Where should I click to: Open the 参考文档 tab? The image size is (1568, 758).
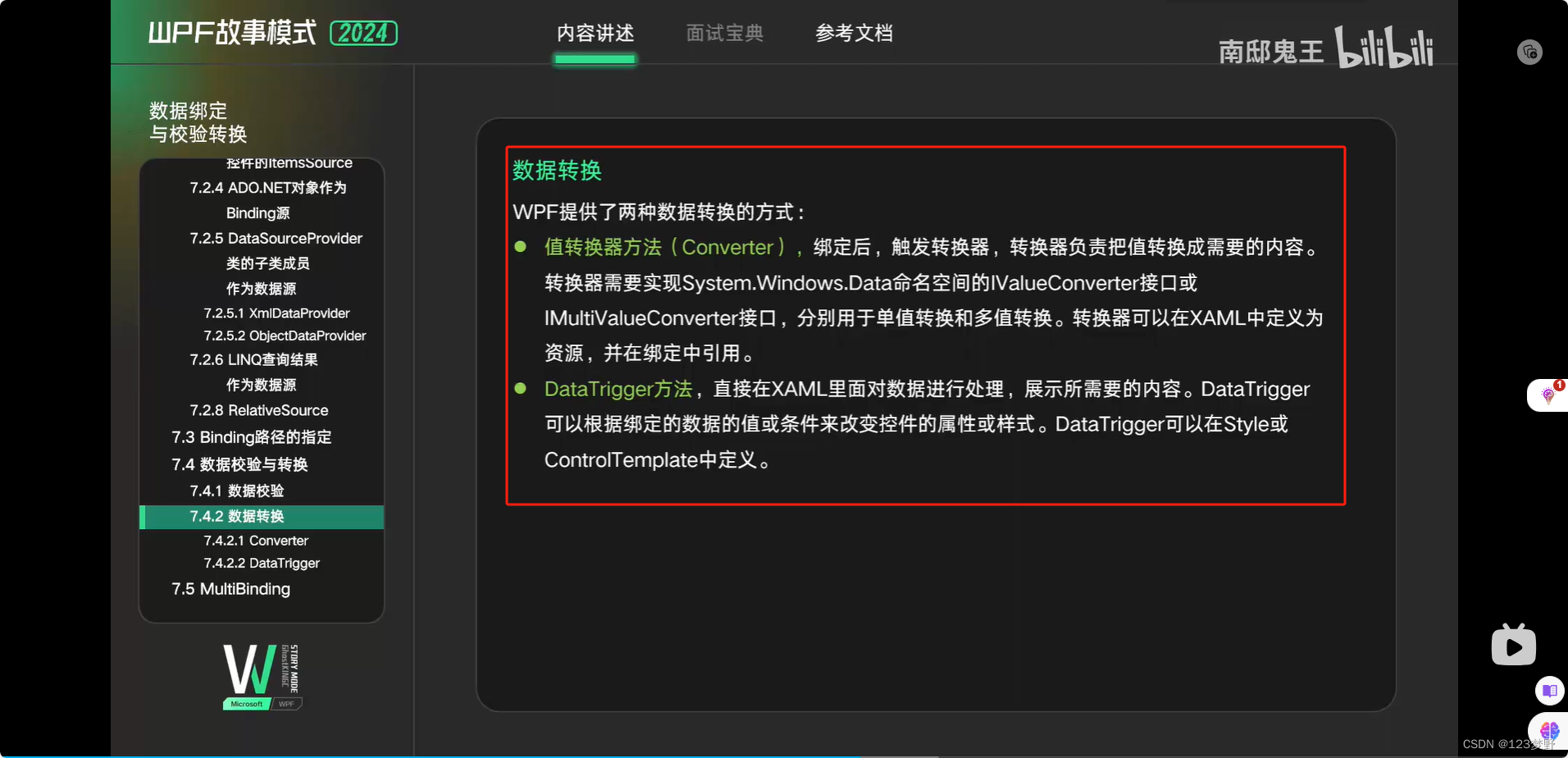point(854,34)
